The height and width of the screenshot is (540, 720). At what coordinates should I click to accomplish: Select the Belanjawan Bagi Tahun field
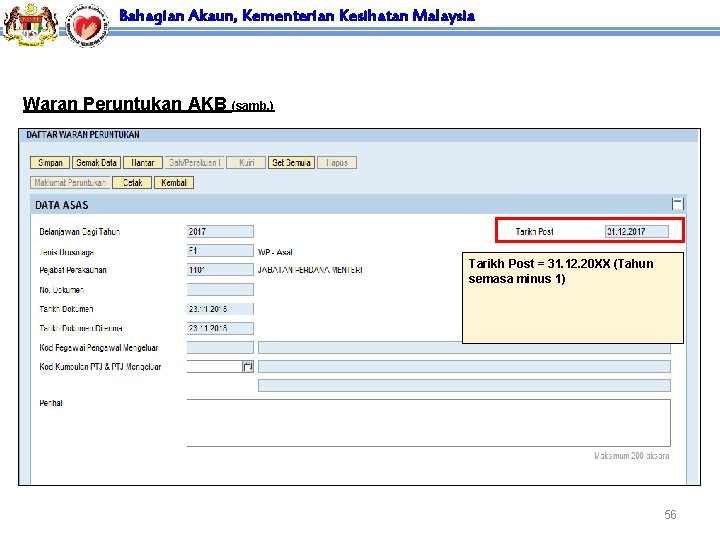[x=220, y=231]
